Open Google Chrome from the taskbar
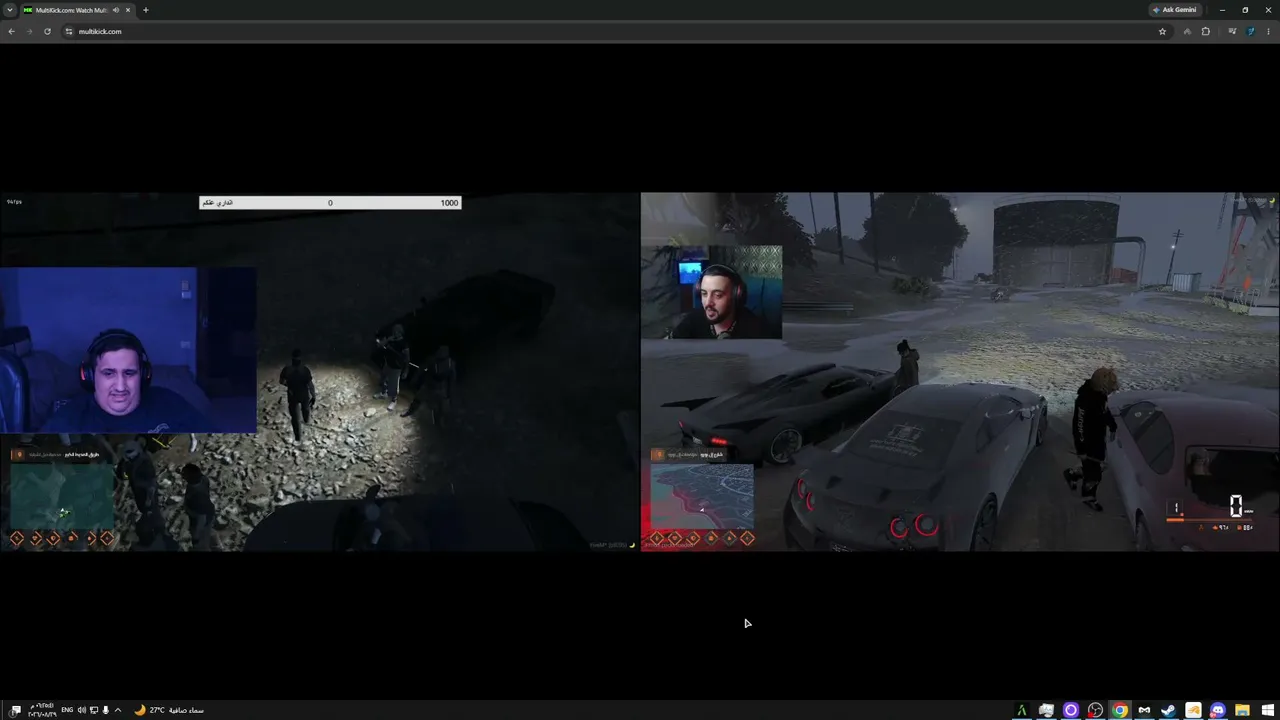This screenshot has width=1280, height=720. [1120, 710]
